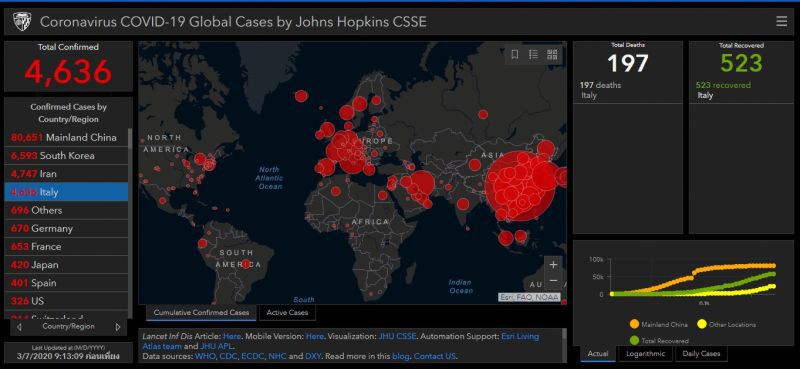Switch to Active Cases map tab
This screenshot has height=369, width=800.
[x=287, y=312]
